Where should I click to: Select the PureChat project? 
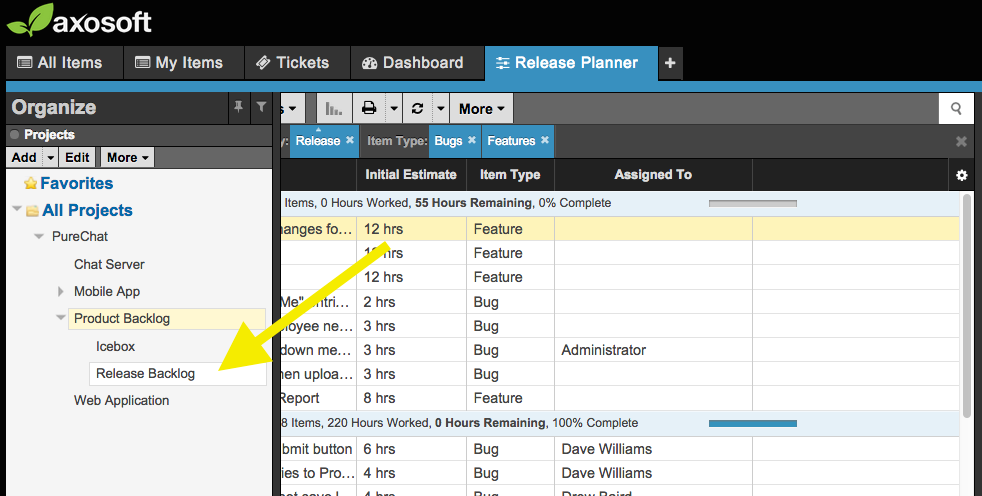pos(80,237)
